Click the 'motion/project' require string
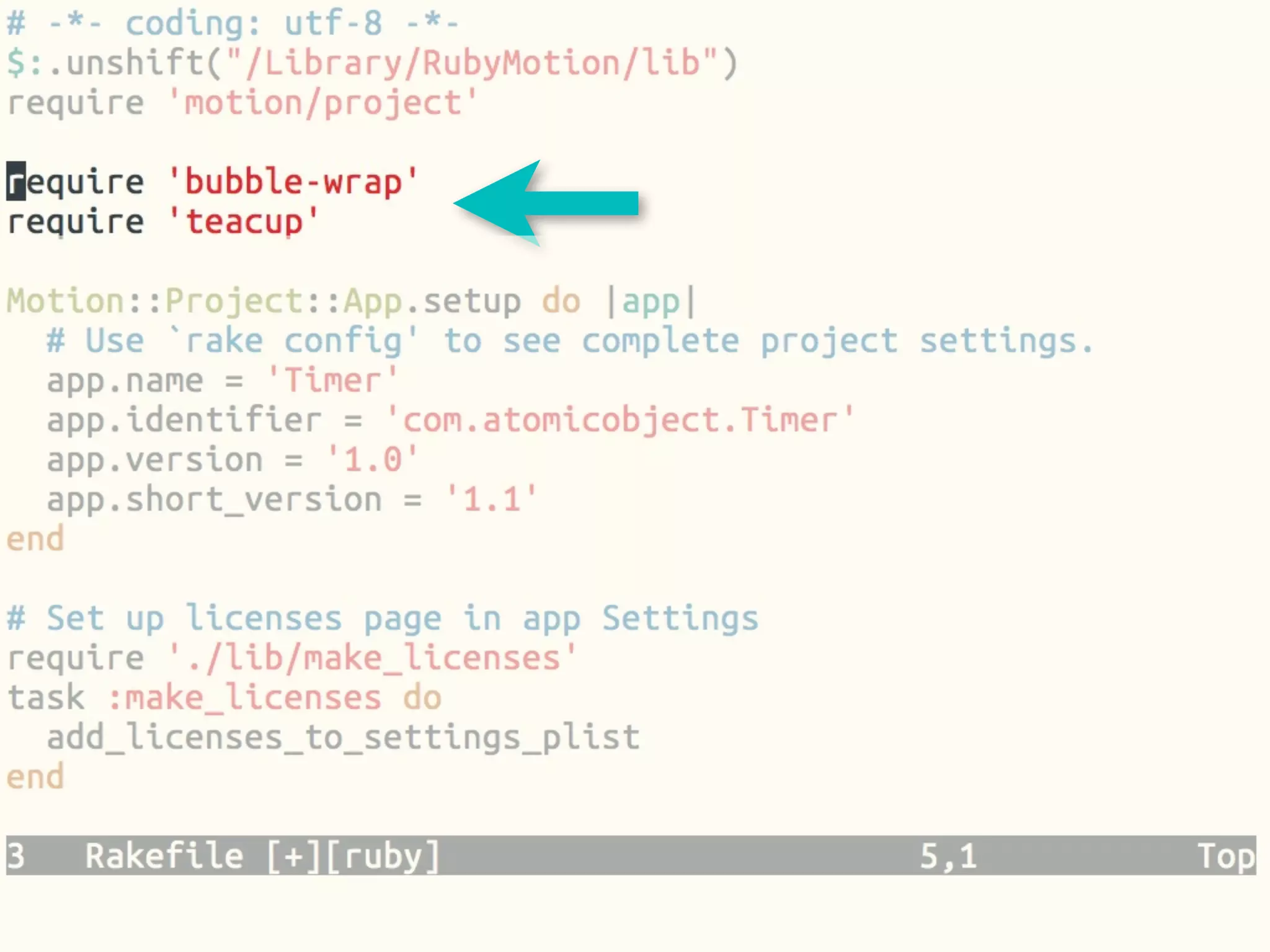This screenshot has height=952, width=1270. coord(322,102)
